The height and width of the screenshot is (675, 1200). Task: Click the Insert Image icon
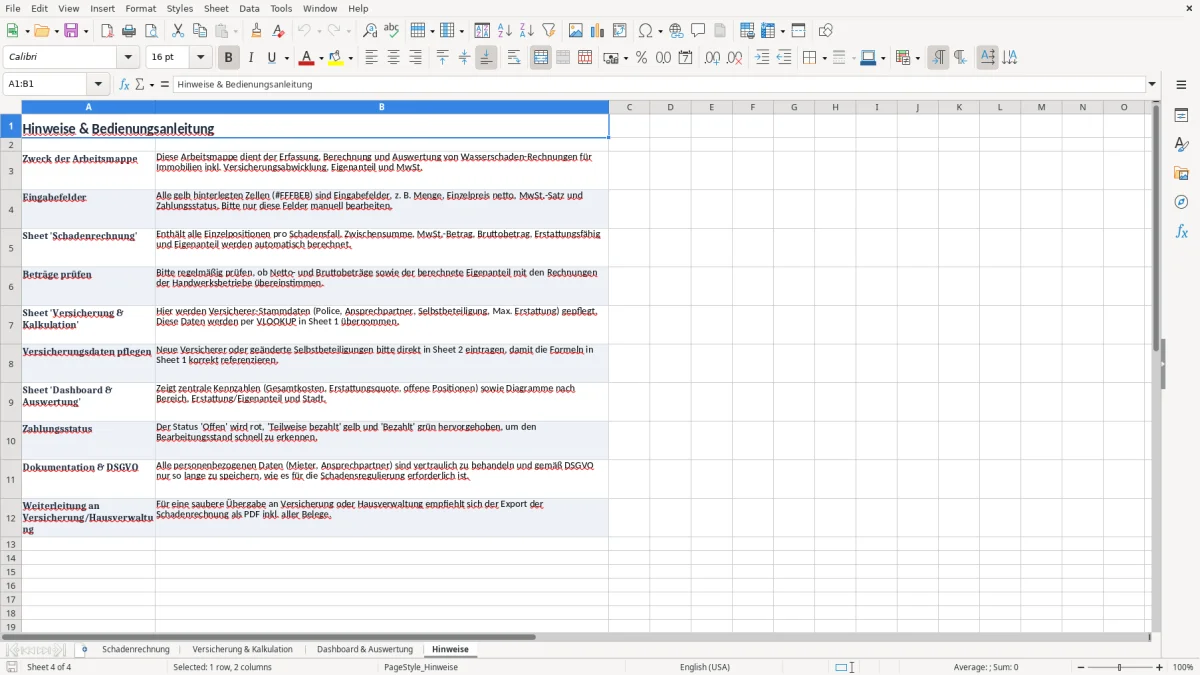[576, 31]
